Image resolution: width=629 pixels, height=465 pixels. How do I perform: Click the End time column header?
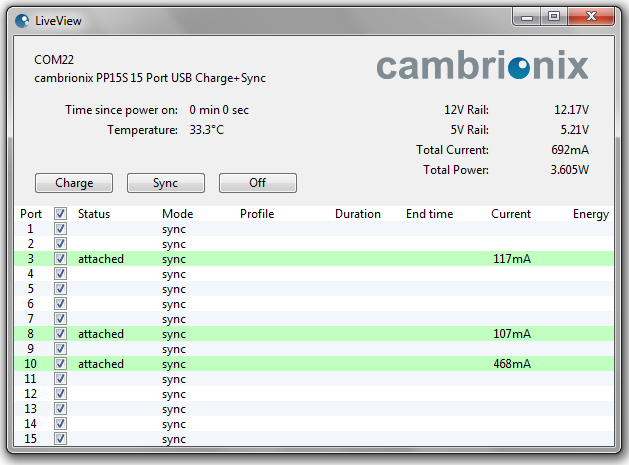point(430,214)
